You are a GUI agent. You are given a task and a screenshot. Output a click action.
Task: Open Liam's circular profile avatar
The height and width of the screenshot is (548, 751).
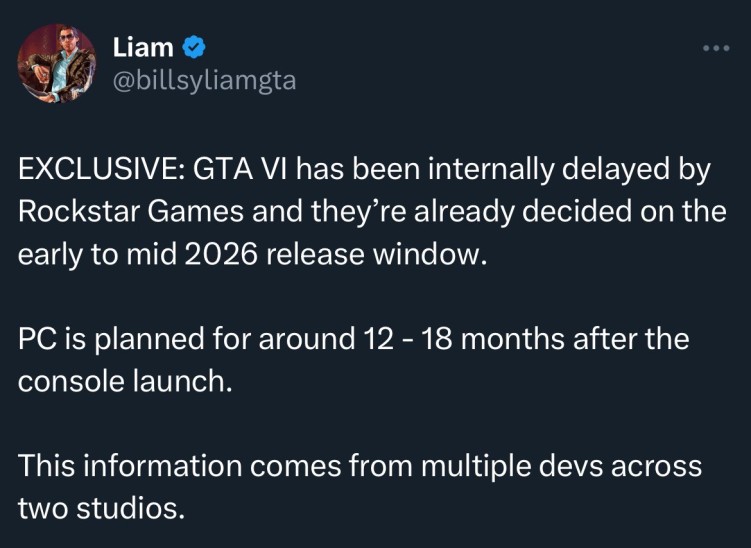click(x=57, y=63)
